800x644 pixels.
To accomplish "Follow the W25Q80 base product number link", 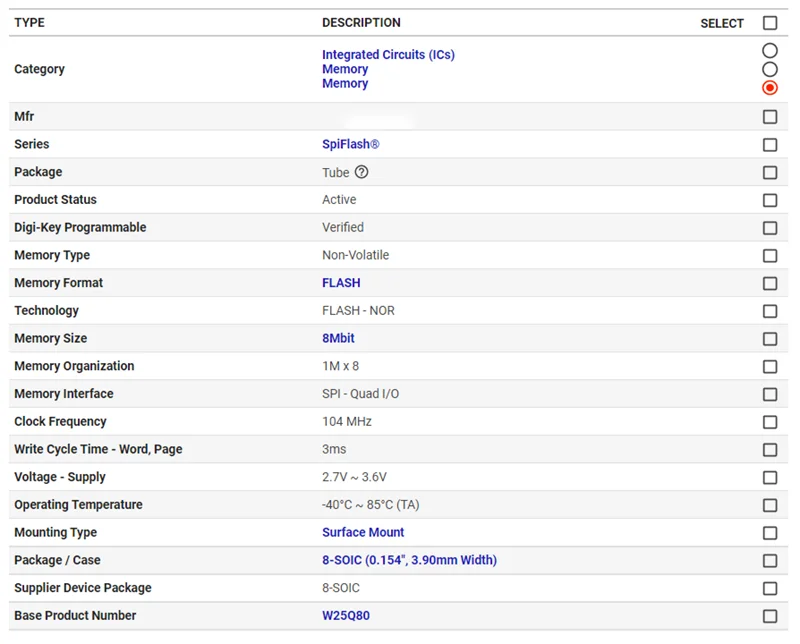I will pos(345,615).
